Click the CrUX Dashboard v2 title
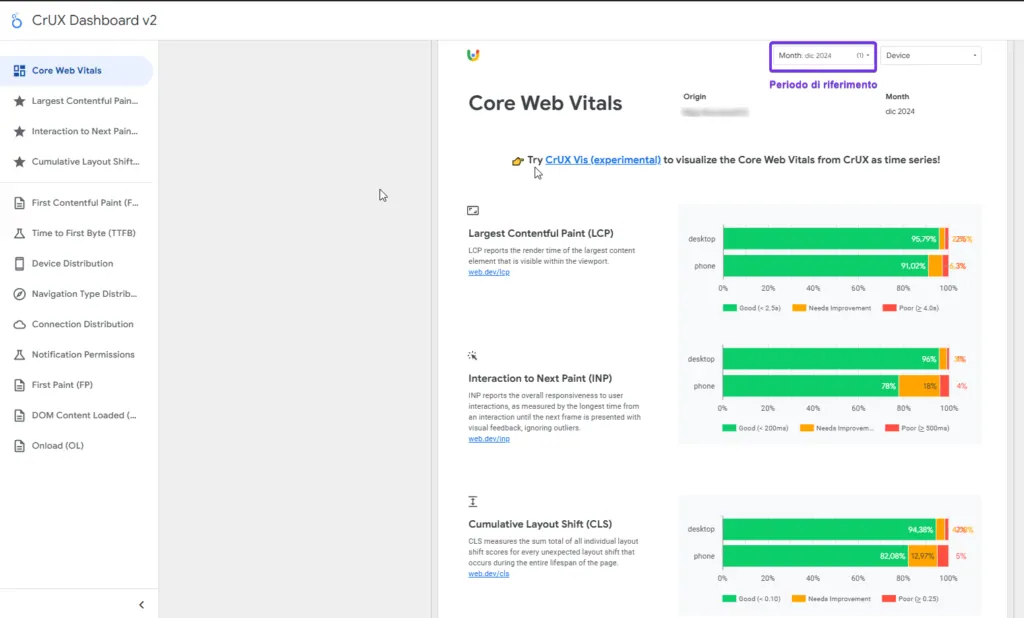This screenshot has width=1024, height=618. (94, 20)
